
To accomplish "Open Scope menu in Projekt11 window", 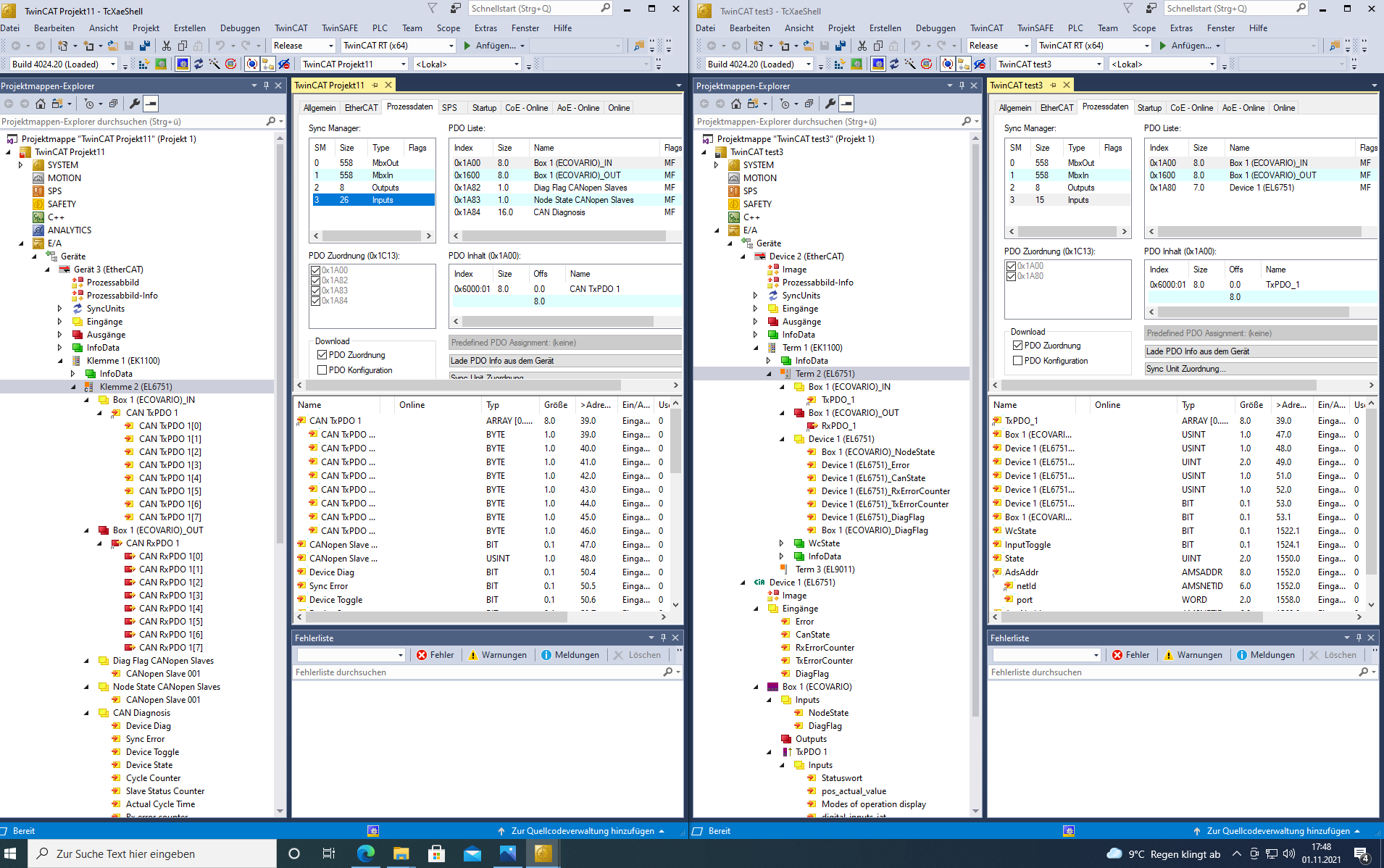I will point(448,28).
